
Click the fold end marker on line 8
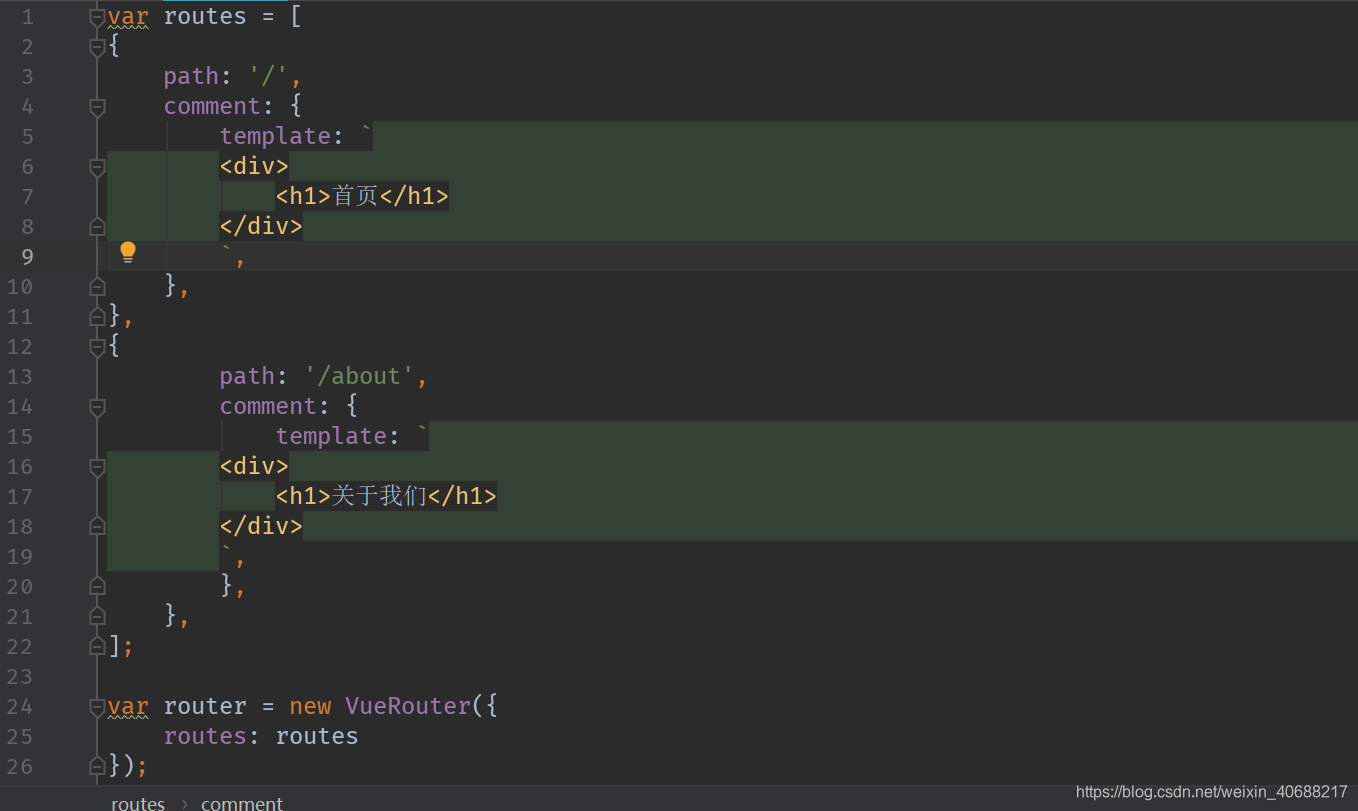pyautogui.click(x=97, y=227)
